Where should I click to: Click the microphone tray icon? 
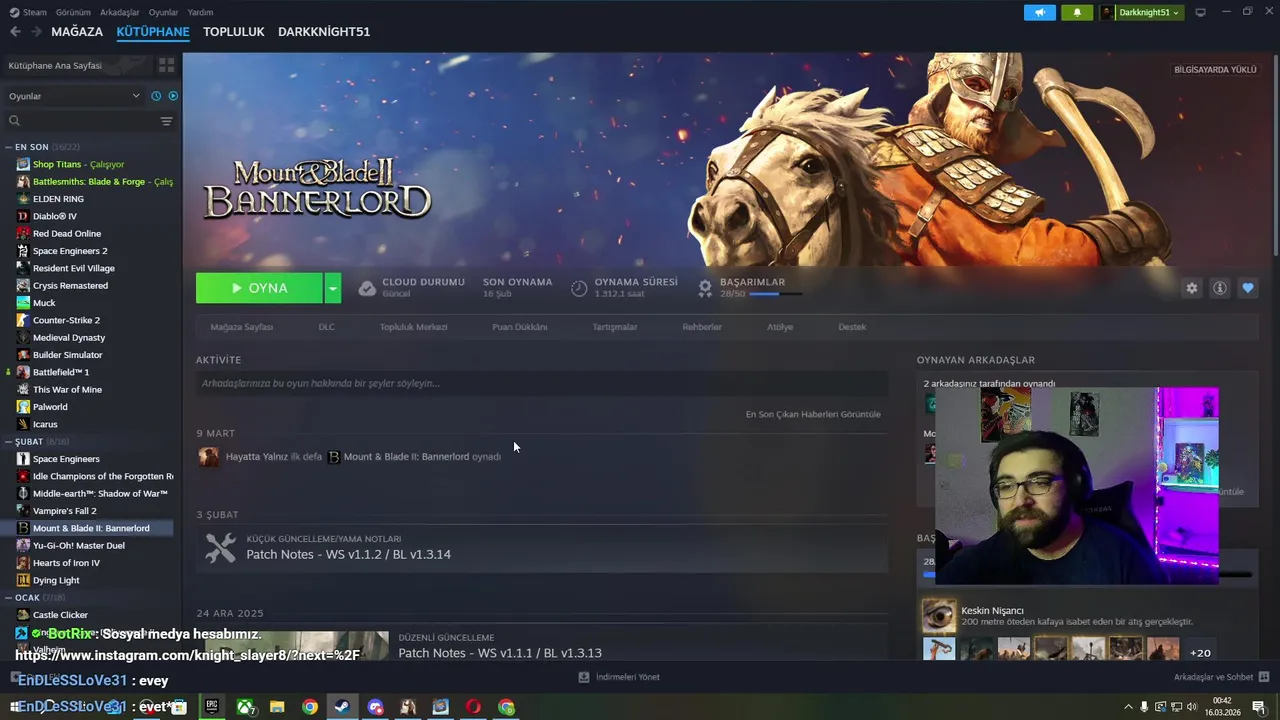pyautogui.click(x=1144, y=707)
